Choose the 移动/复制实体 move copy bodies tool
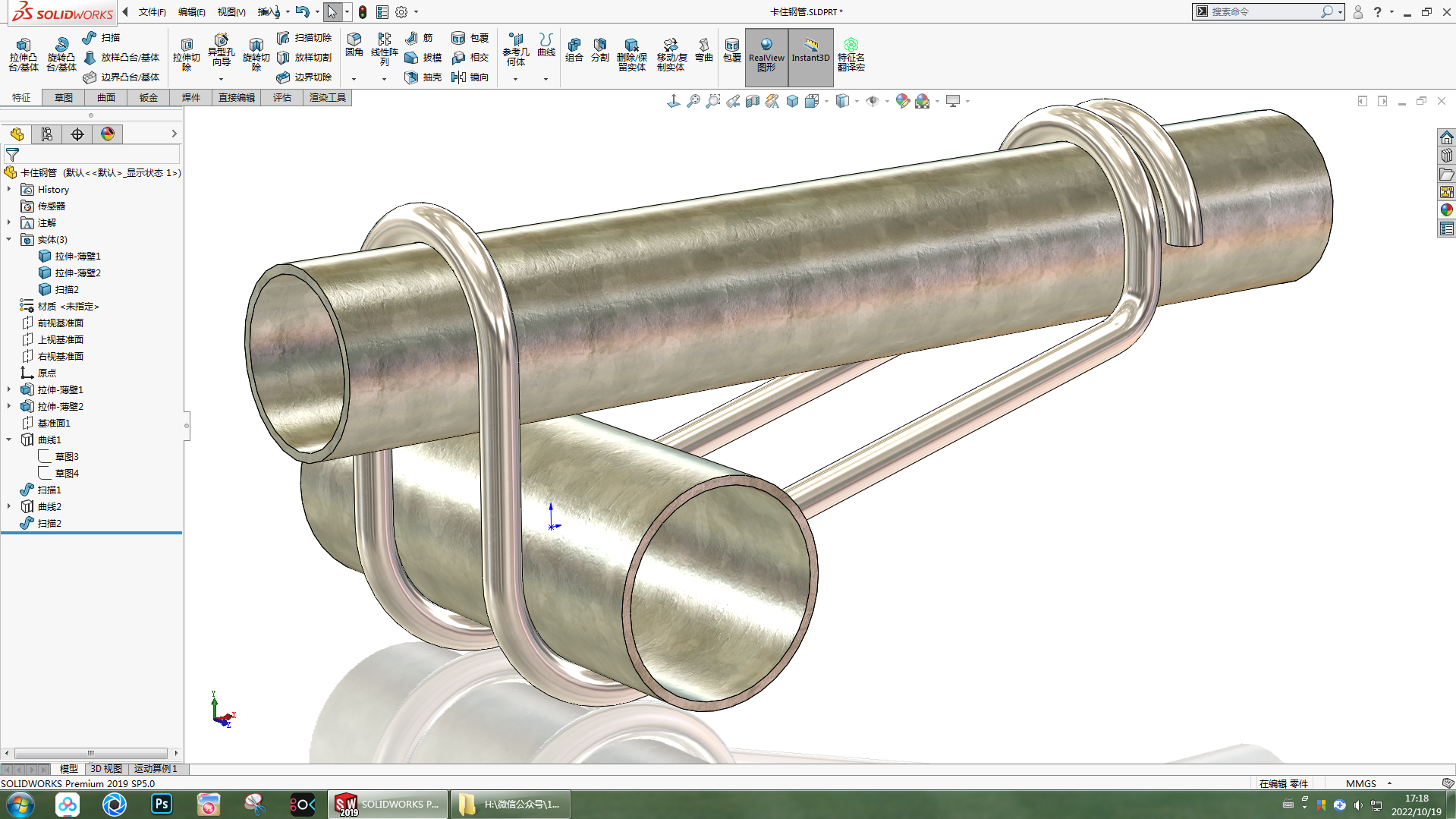The width and height of the screenshot is (1456, 819). coord(671,54)
